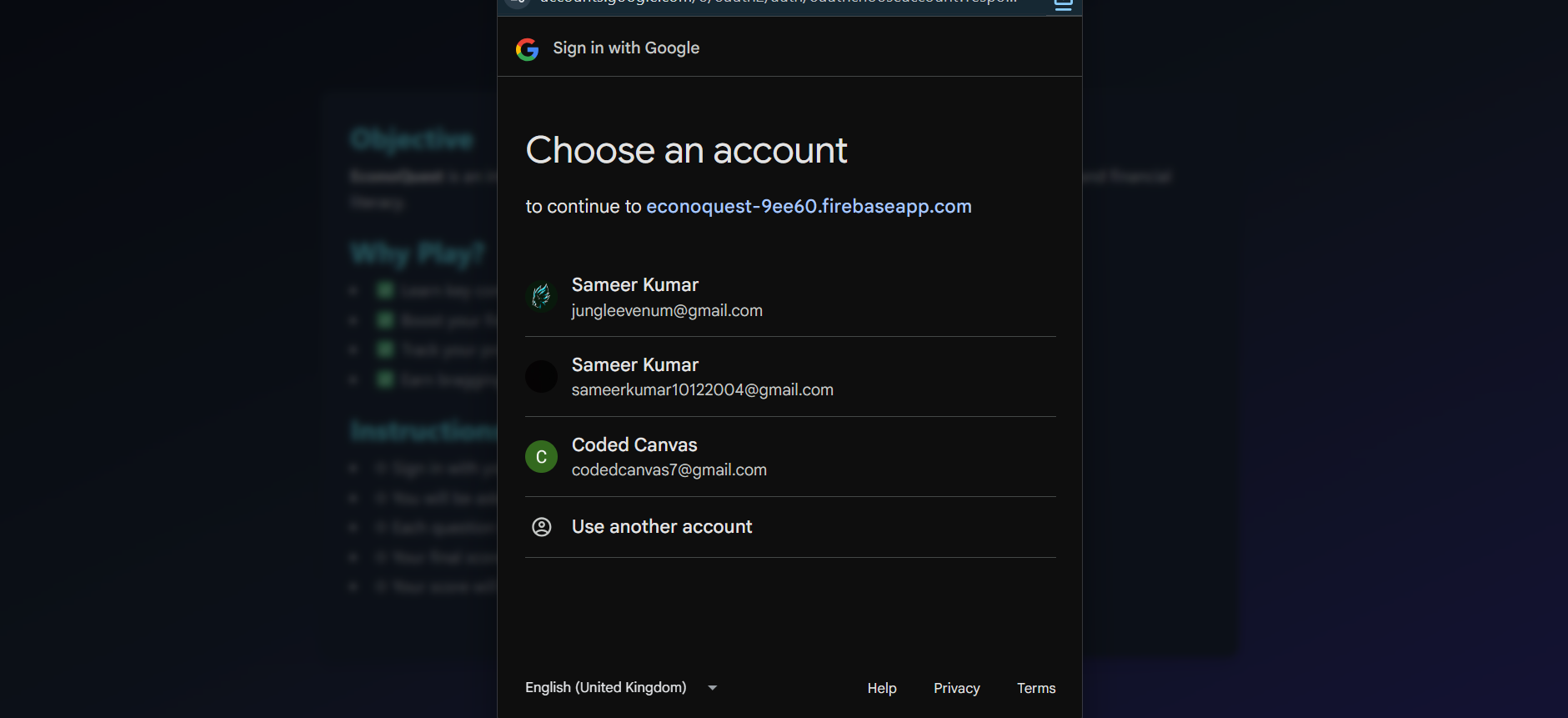
Task: Click the jungleevenum@gmail.com email text
Action: click(667, 310)
